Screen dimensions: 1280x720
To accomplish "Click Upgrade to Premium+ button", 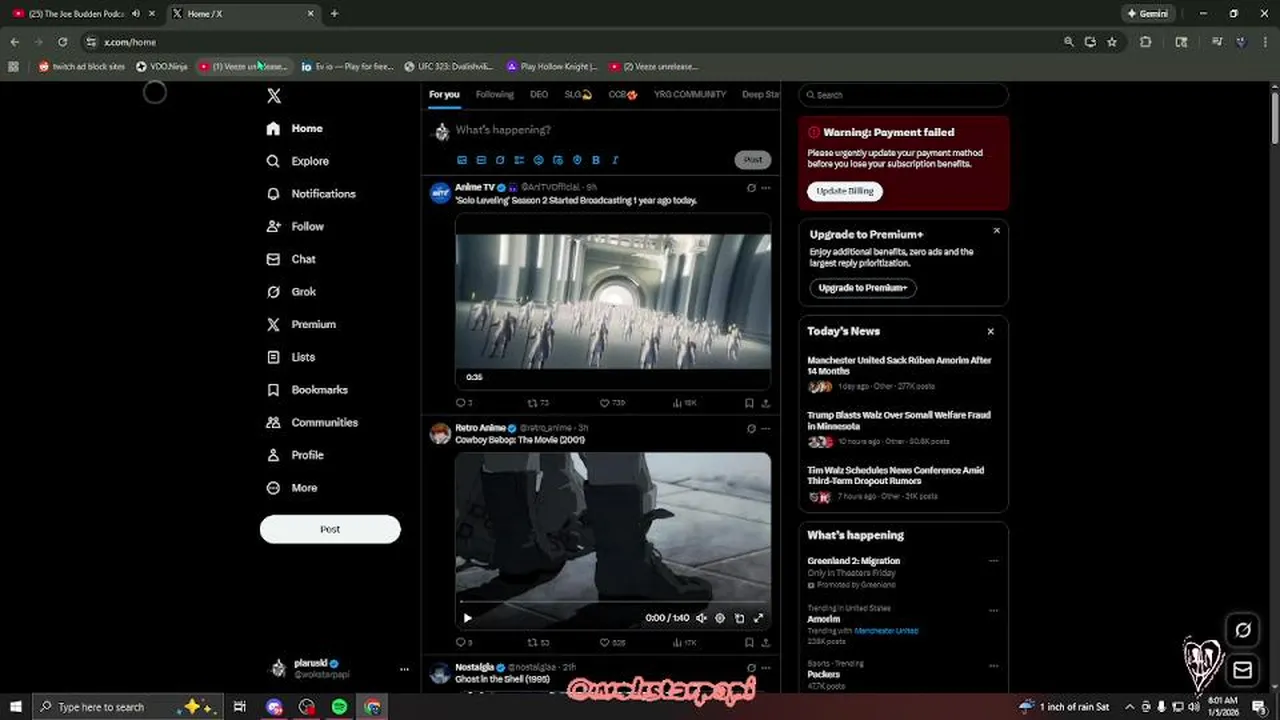I will tap(863, 288).
